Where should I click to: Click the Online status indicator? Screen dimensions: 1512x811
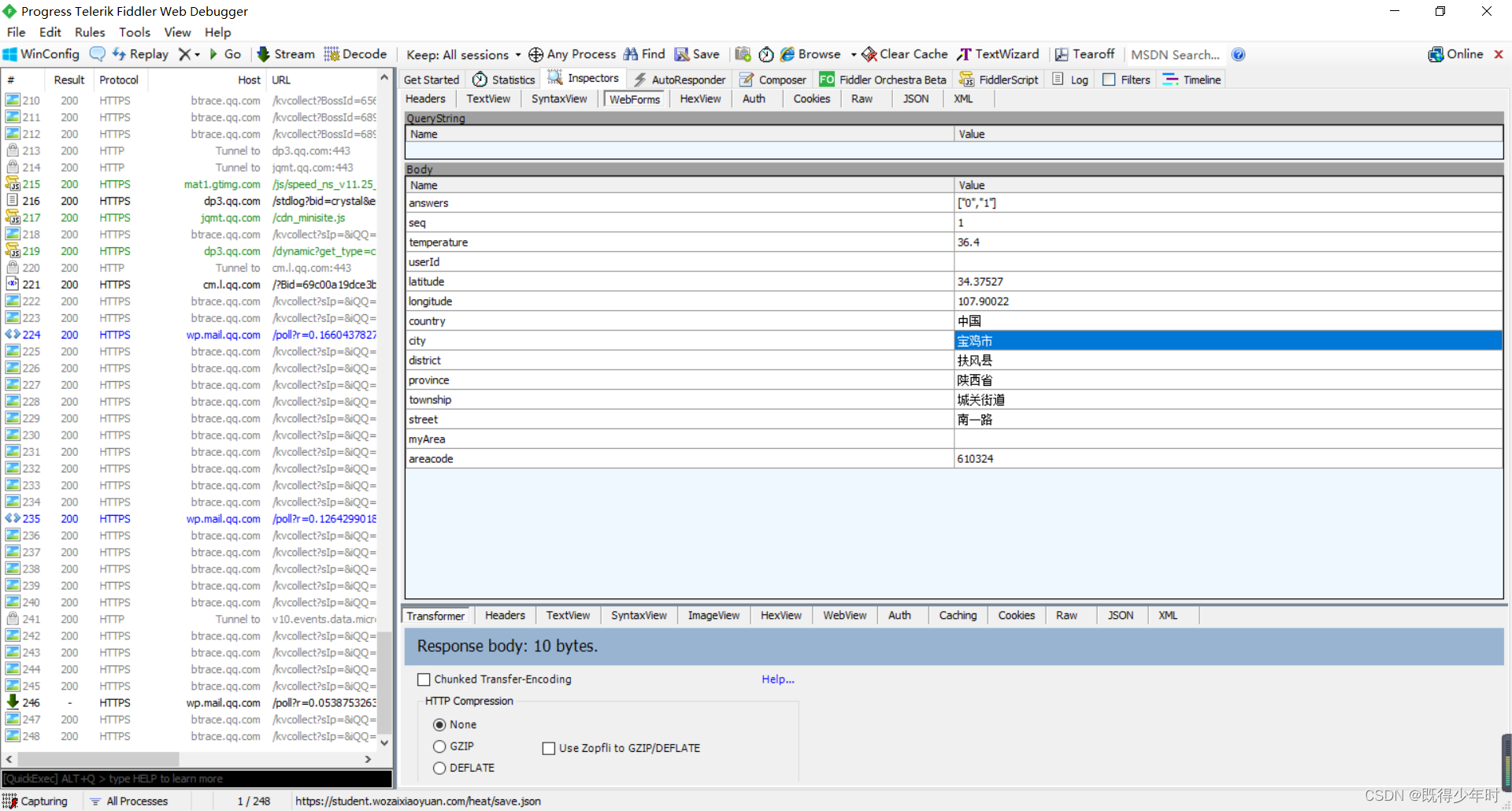point(1455,54)
